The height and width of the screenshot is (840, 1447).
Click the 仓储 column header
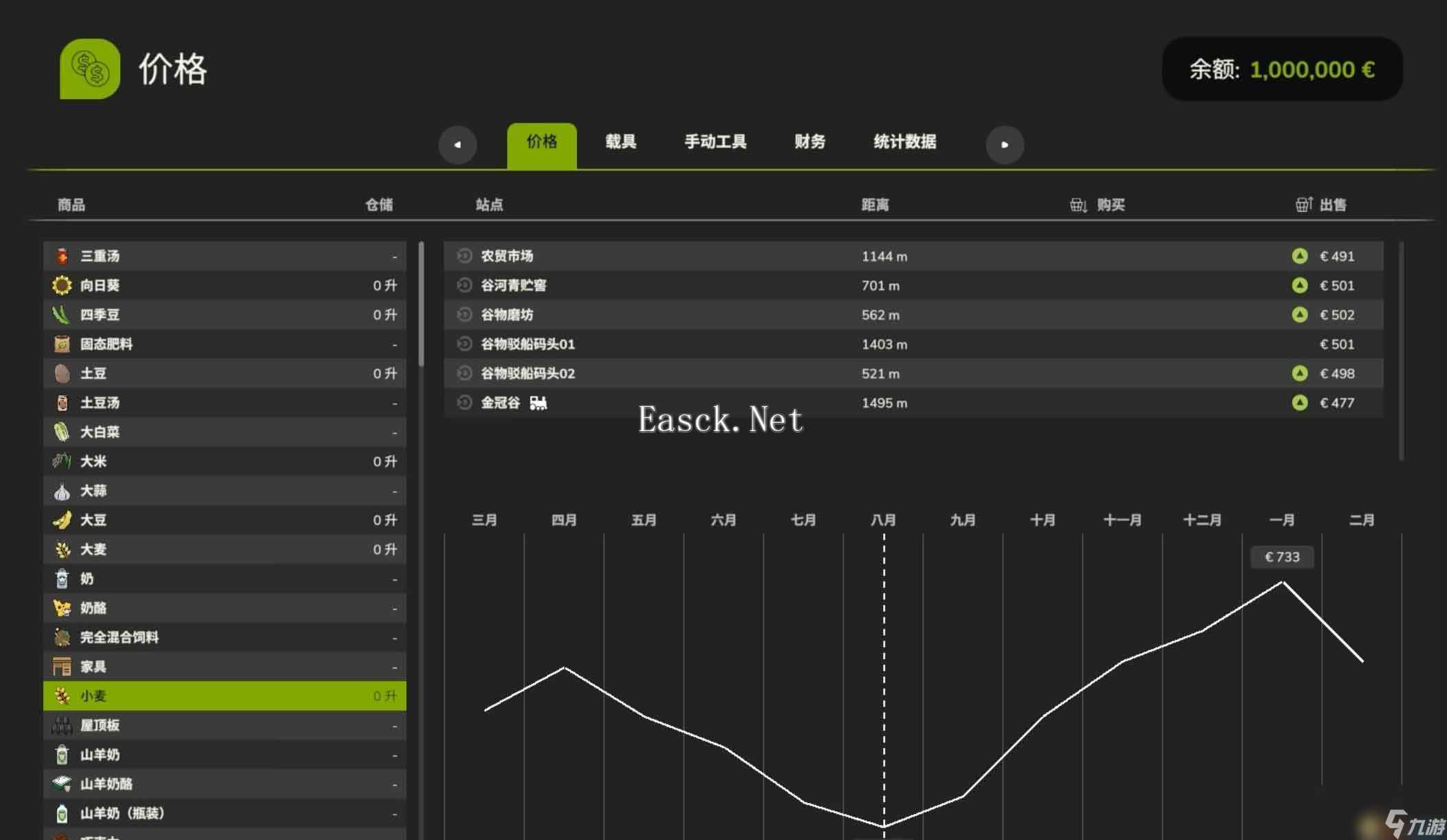click(x=379, y=205)
